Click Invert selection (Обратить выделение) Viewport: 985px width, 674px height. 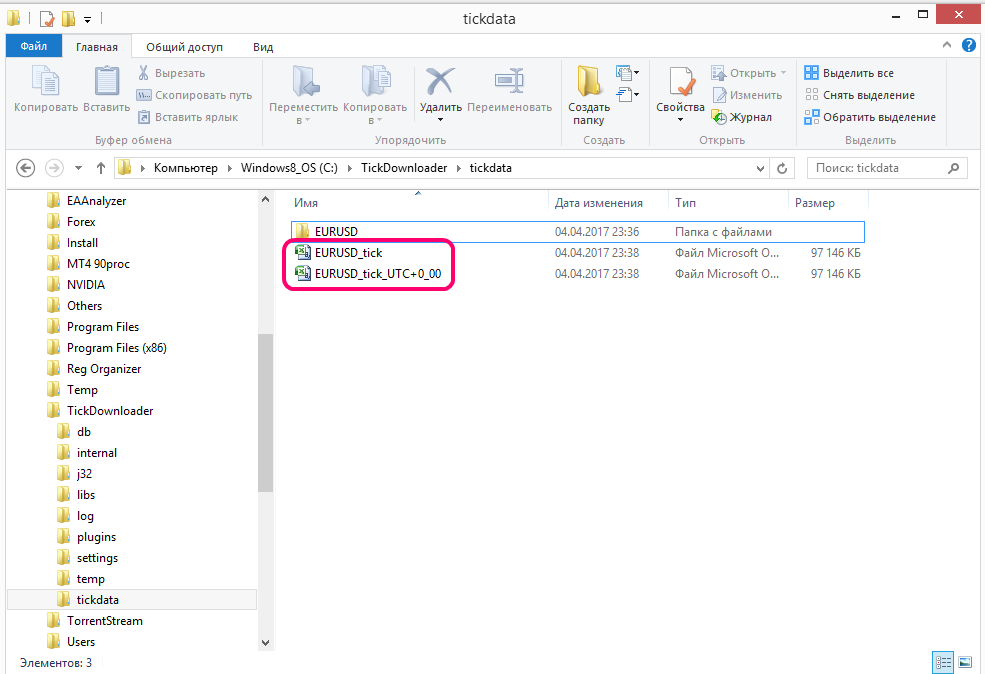870,117
